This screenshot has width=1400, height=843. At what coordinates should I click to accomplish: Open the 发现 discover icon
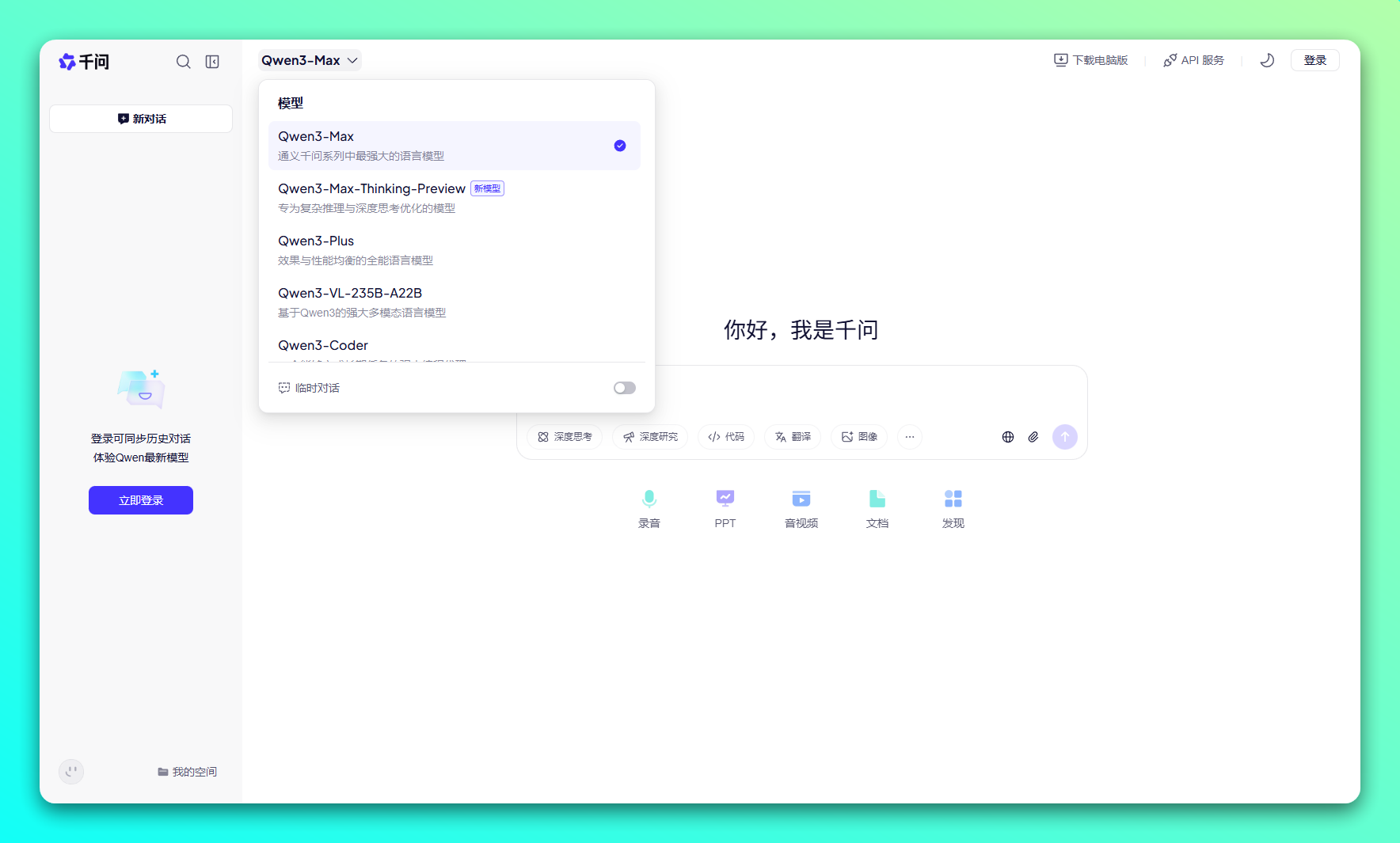[953, 499]
